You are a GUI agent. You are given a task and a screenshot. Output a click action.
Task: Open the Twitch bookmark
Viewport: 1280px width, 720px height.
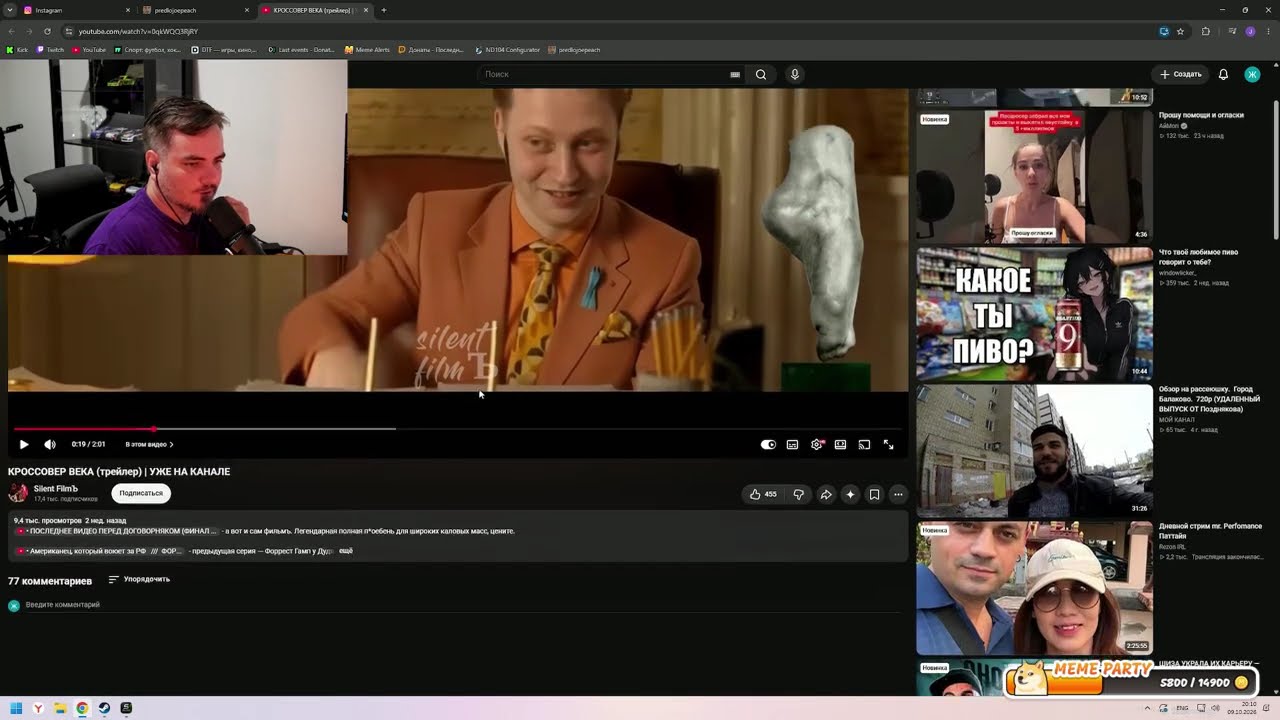coord(50,49)
